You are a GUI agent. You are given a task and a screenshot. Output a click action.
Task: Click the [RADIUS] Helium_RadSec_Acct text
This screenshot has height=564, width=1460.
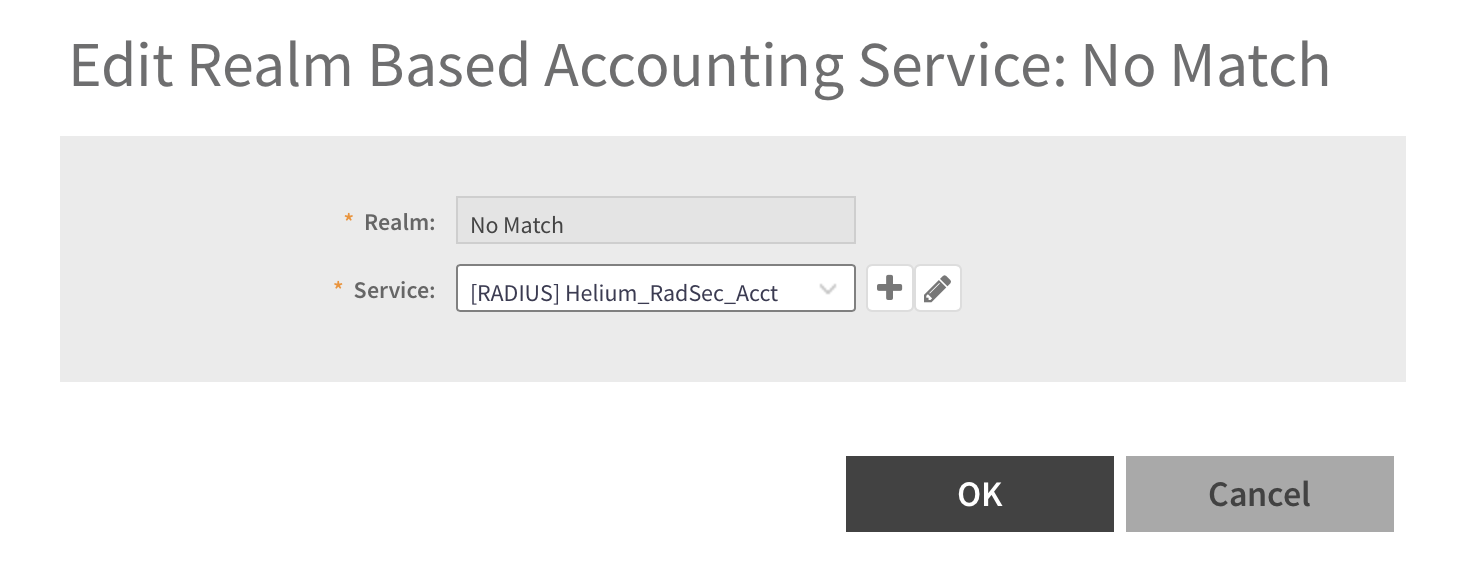(x=624, y=293)
